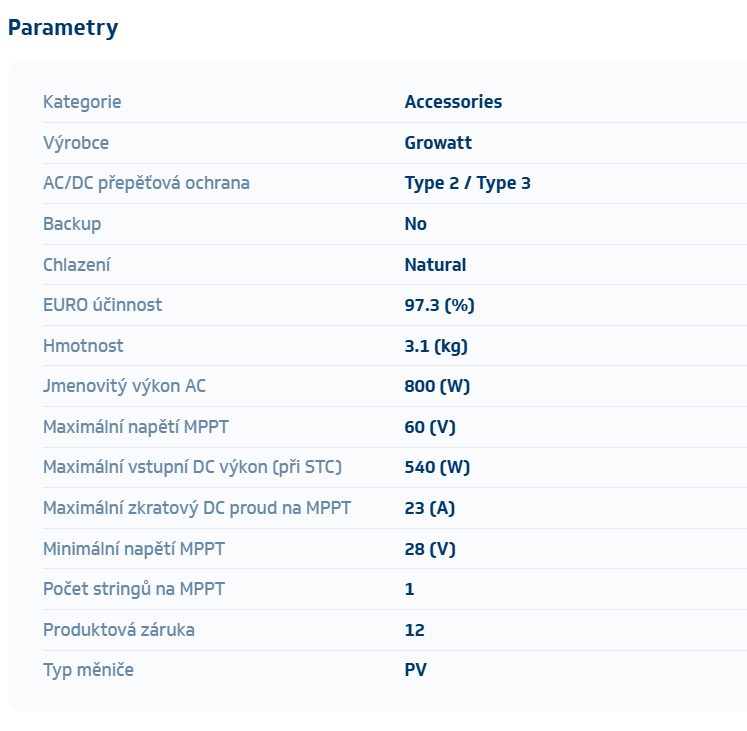Select the Kategorie label
The width and height of the screenshot is (747, 731).
(x=82, y=102)
